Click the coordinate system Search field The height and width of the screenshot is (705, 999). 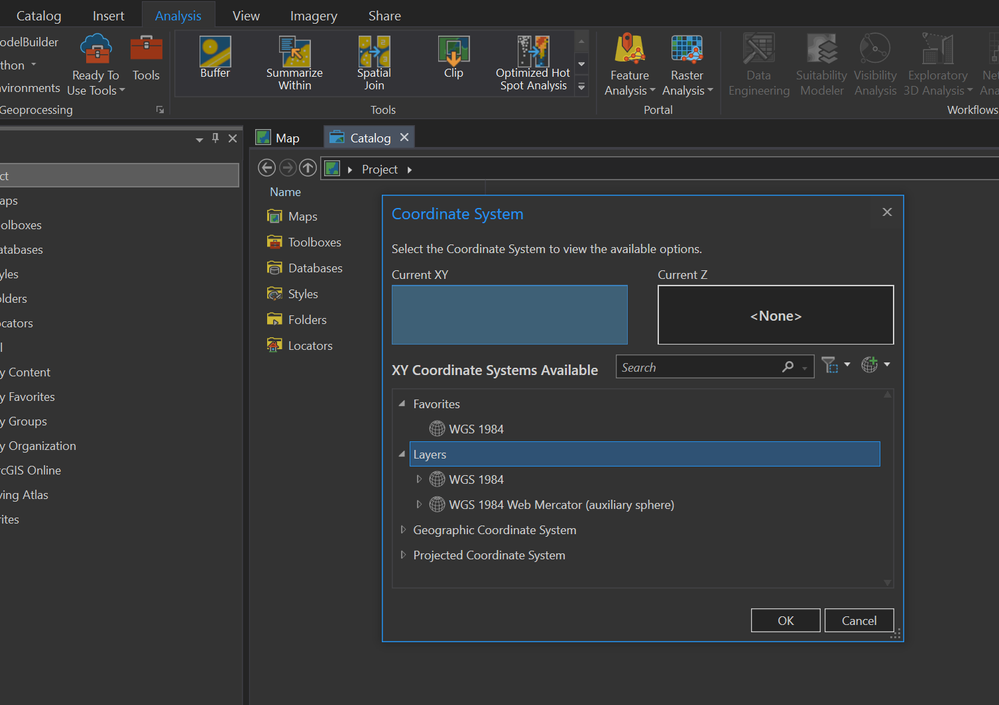point(698,367)
